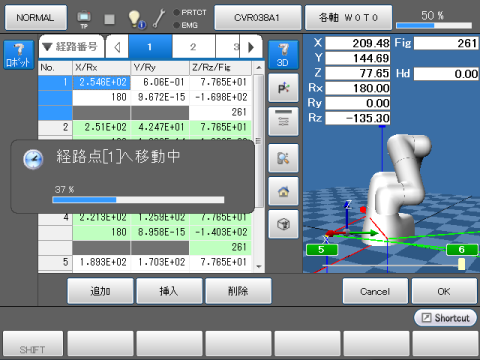The width and height of the screenshot is (480, 360).
Task: Click row number 2 in No. column
Action: (x=55, y=127)
